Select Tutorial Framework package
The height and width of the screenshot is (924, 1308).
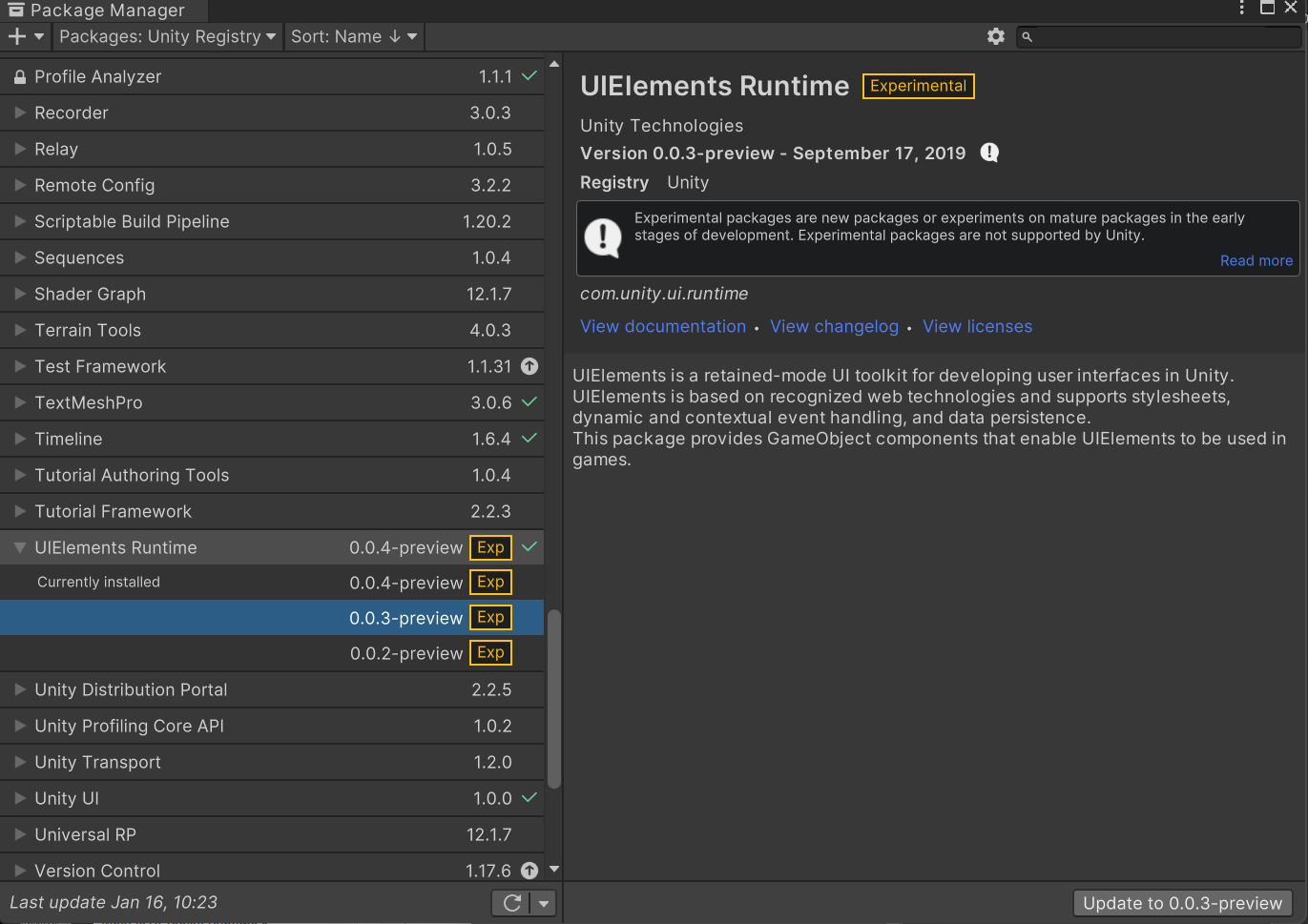coord(272,511)
